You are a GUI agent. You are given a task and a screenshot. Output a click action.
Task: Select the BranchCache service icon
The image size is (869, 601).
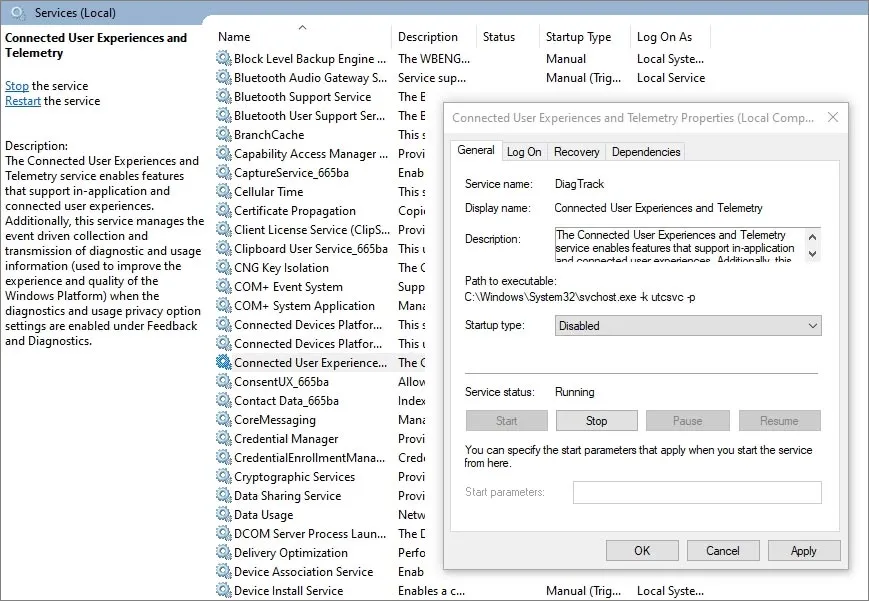pyautogui.click(x=222, y=134)
